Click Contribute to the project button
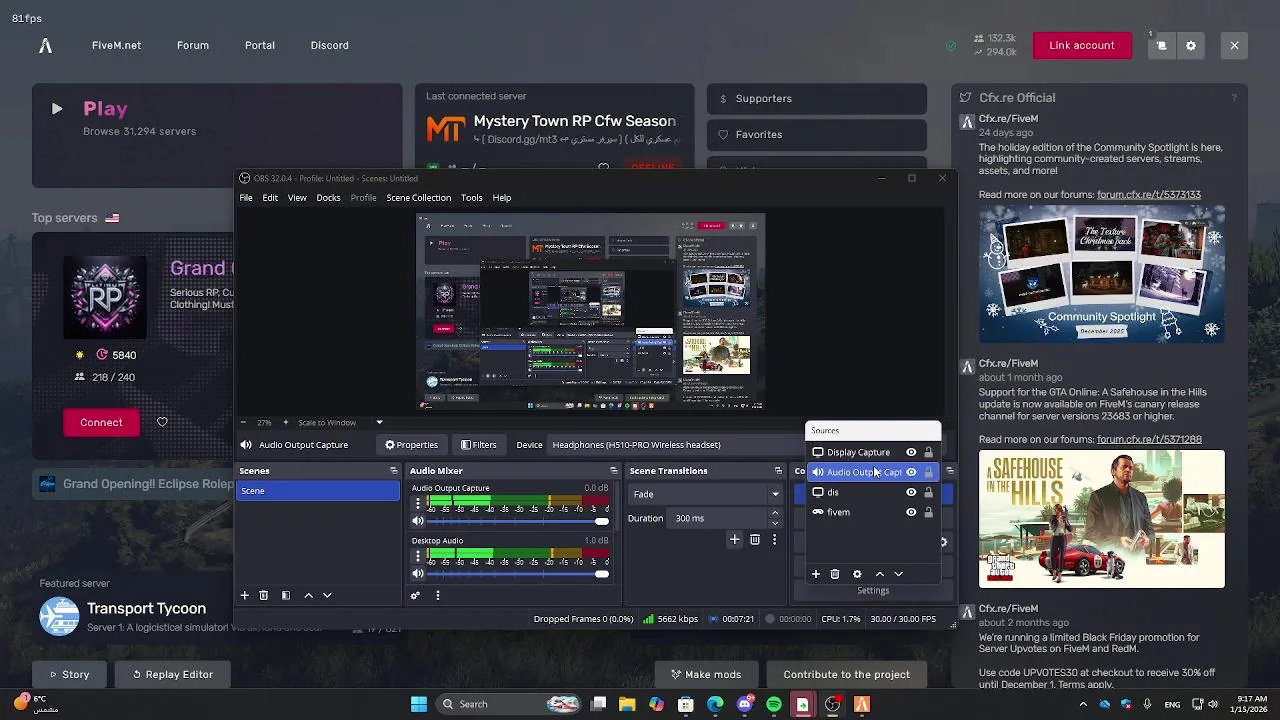The width and height of the screenshot is (1280, 720). pyautogui.click(x=846, y=674)
